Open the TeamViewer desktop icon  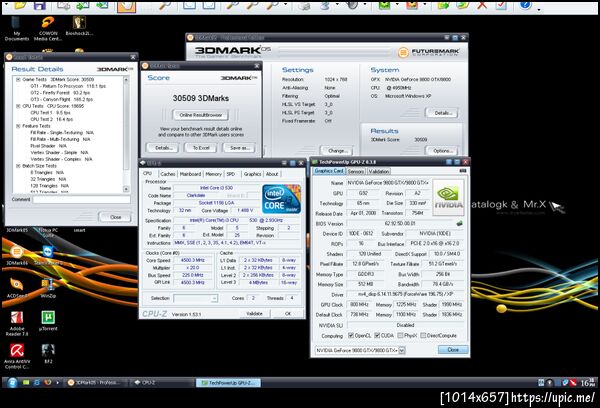click(48, 255)
